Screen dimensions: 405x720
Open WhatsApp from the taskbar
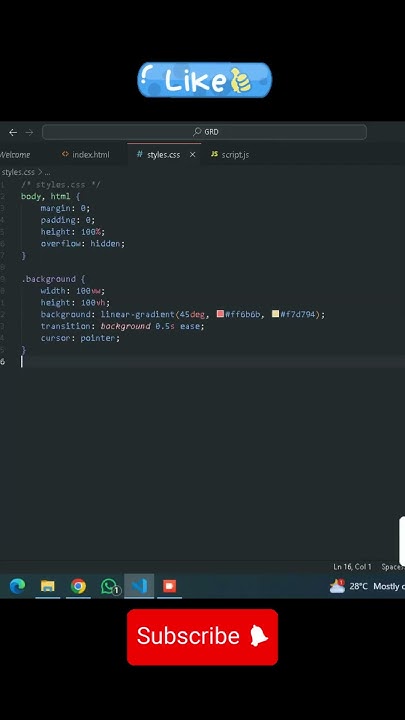(x=109, y=586)
